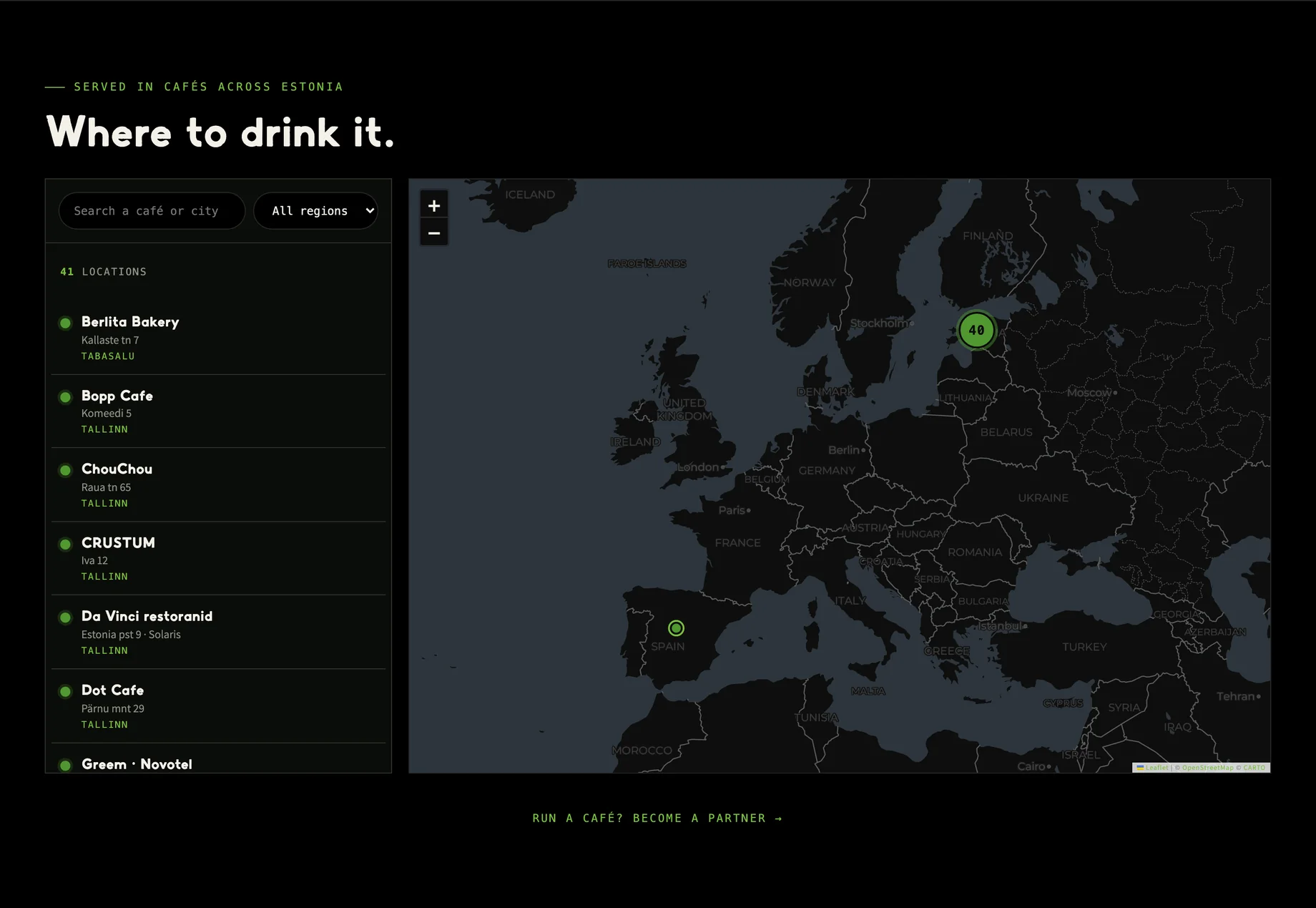1316x908 pixels.
Task: Zoom out on the map
Action: click(x=433, y=233)
